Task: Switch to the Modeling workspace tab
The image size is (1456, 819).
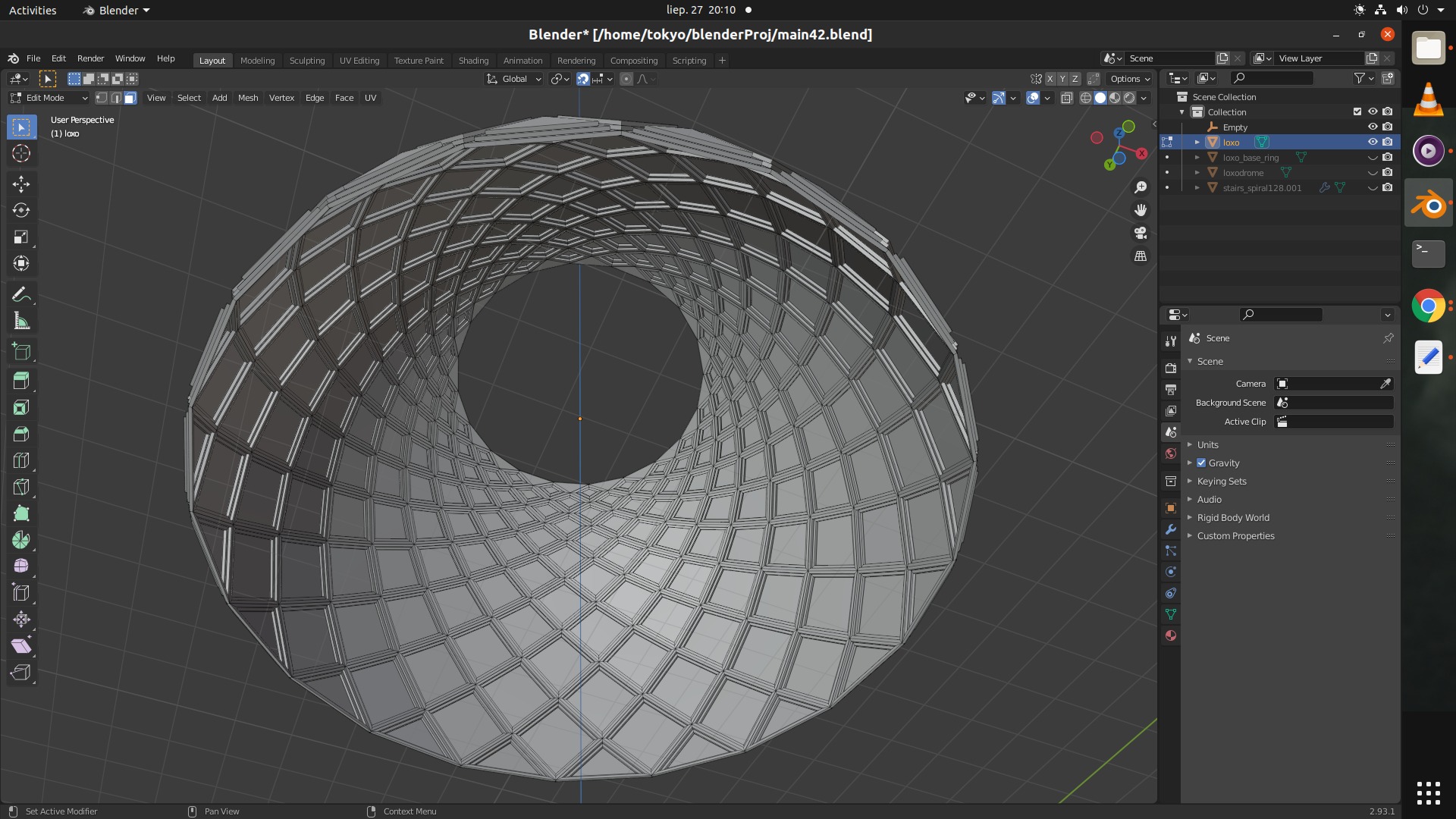Action: (257, 60)
